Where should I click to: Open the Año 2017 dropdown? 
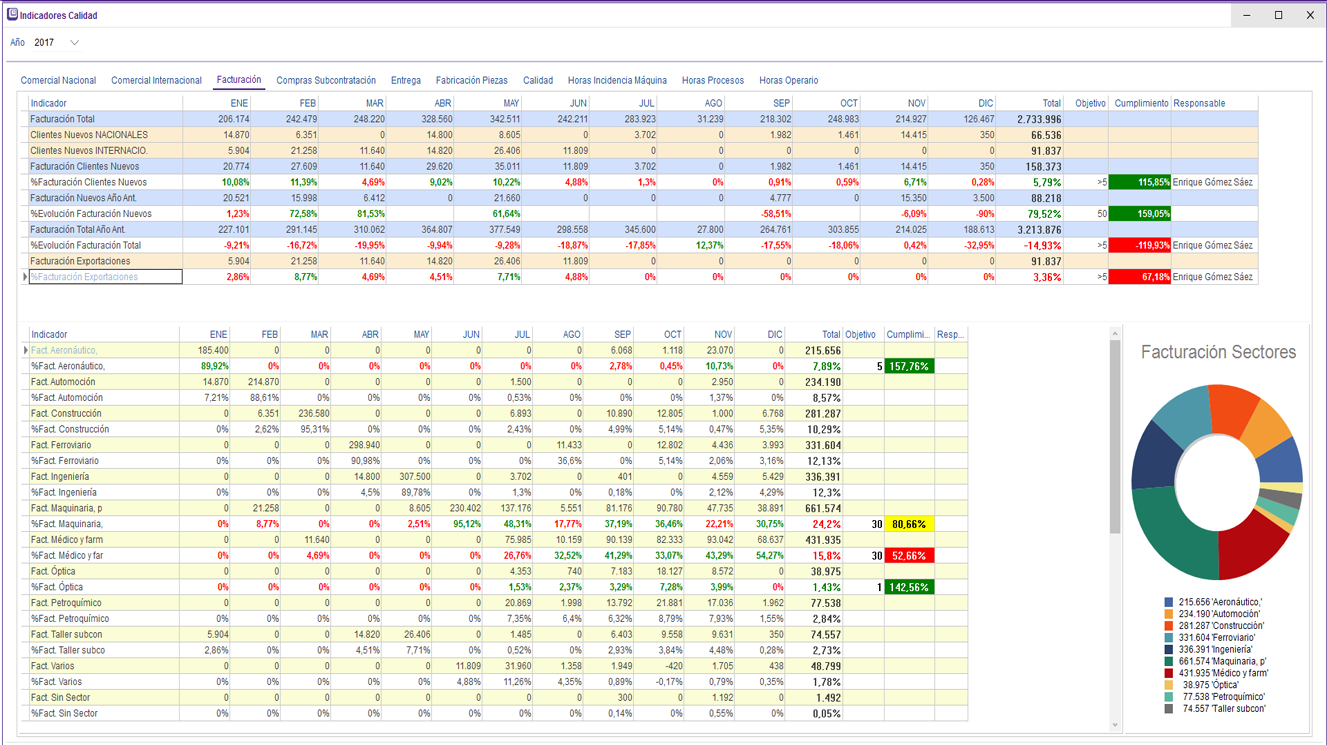(x=74, y=43)
